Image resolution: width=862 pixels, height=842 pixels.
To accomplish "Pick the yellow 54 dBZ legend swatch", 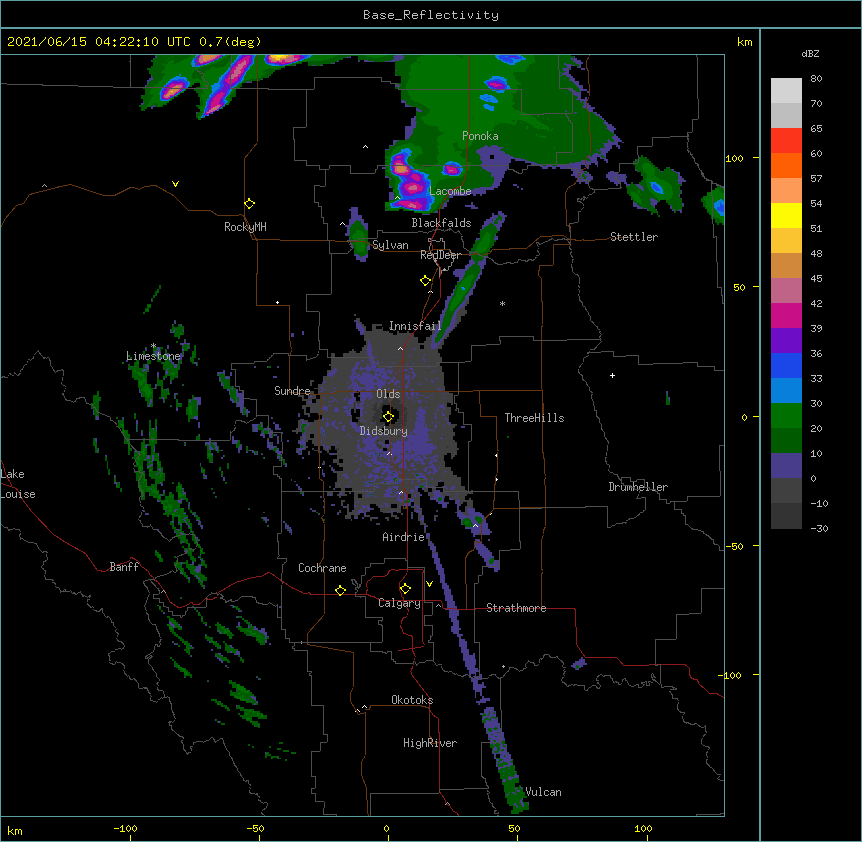I will [786, 215].
